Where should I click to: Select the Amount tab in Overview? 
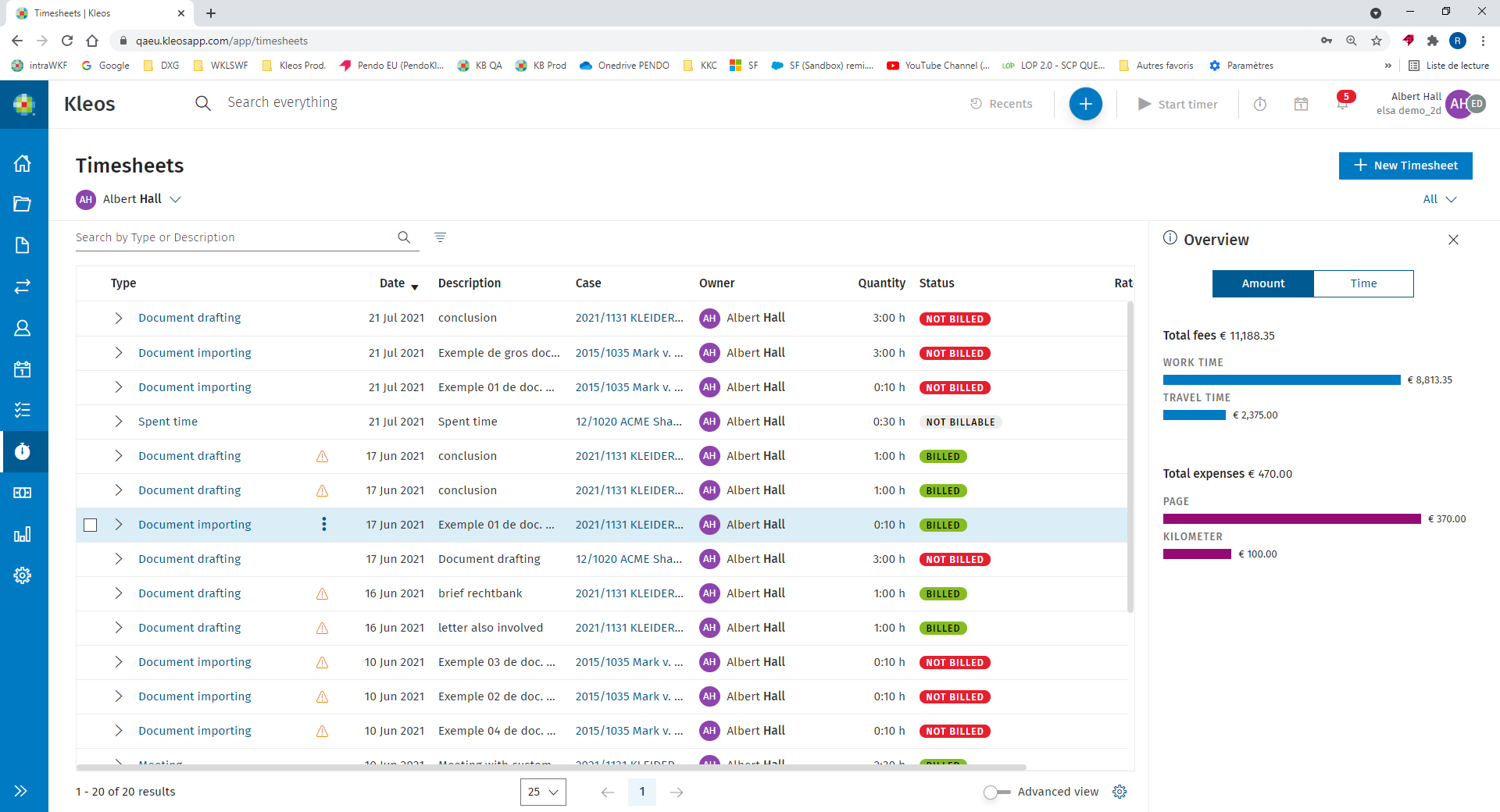[x=1262, y=283]
